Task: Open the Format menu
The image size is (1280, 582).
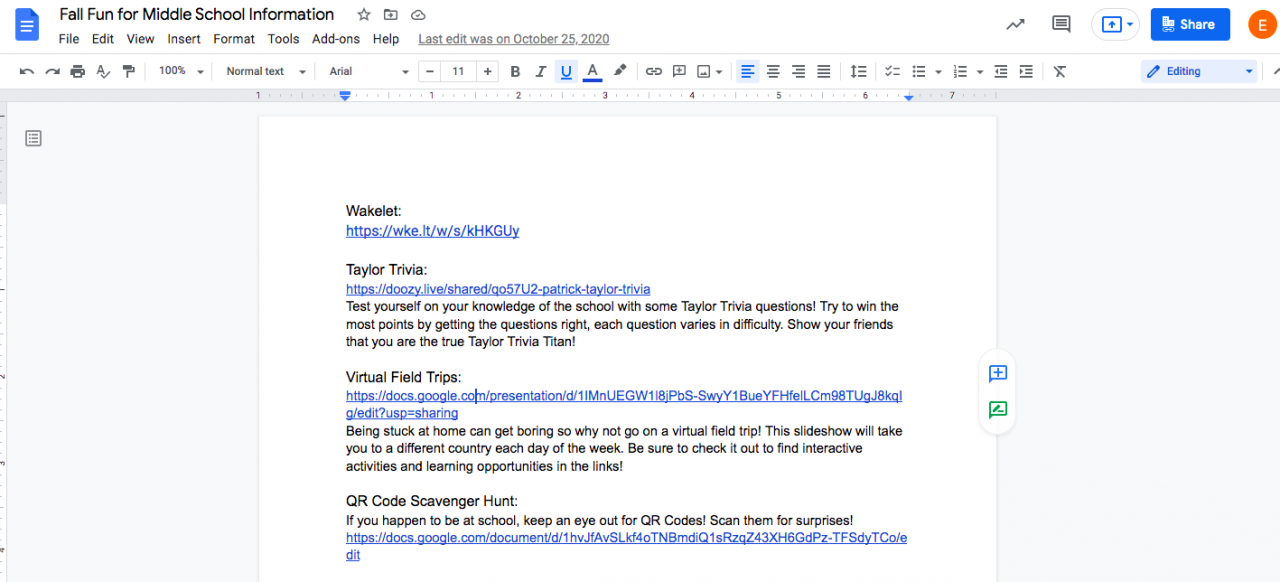Action: [234, 39]
